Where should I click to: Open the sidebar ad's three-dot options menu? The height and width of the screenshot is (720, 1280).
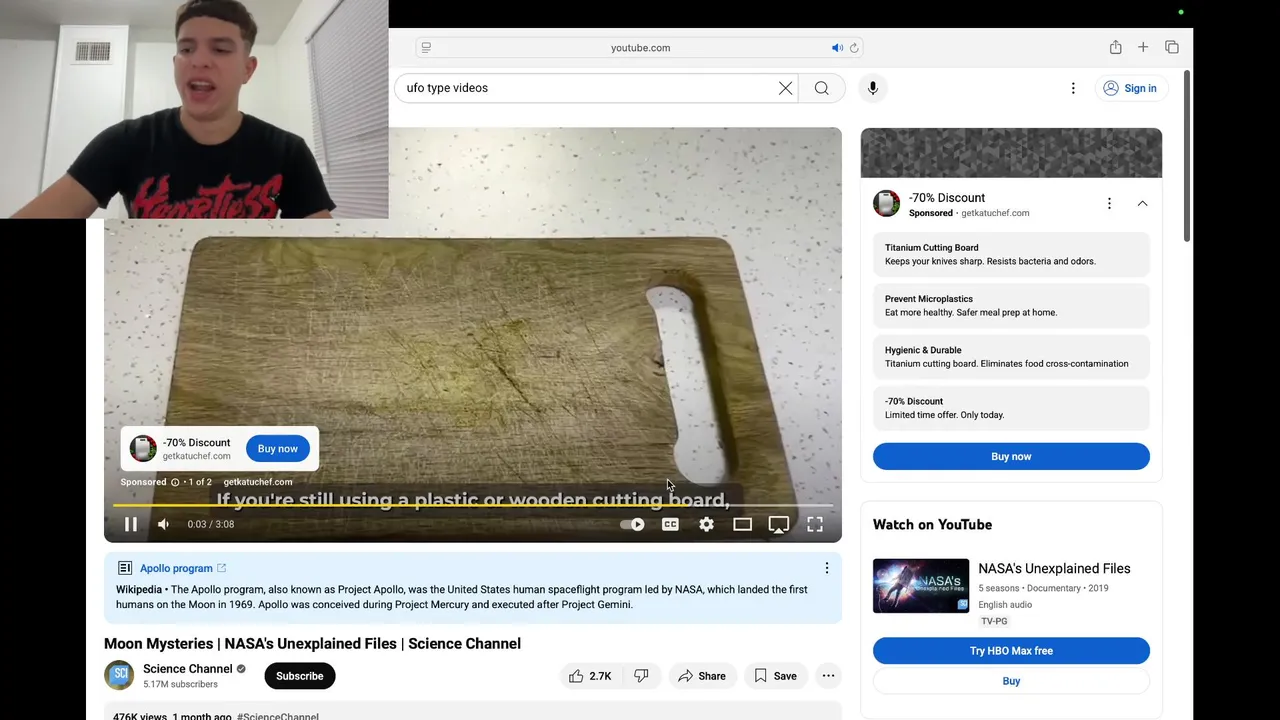point(1109,204)
